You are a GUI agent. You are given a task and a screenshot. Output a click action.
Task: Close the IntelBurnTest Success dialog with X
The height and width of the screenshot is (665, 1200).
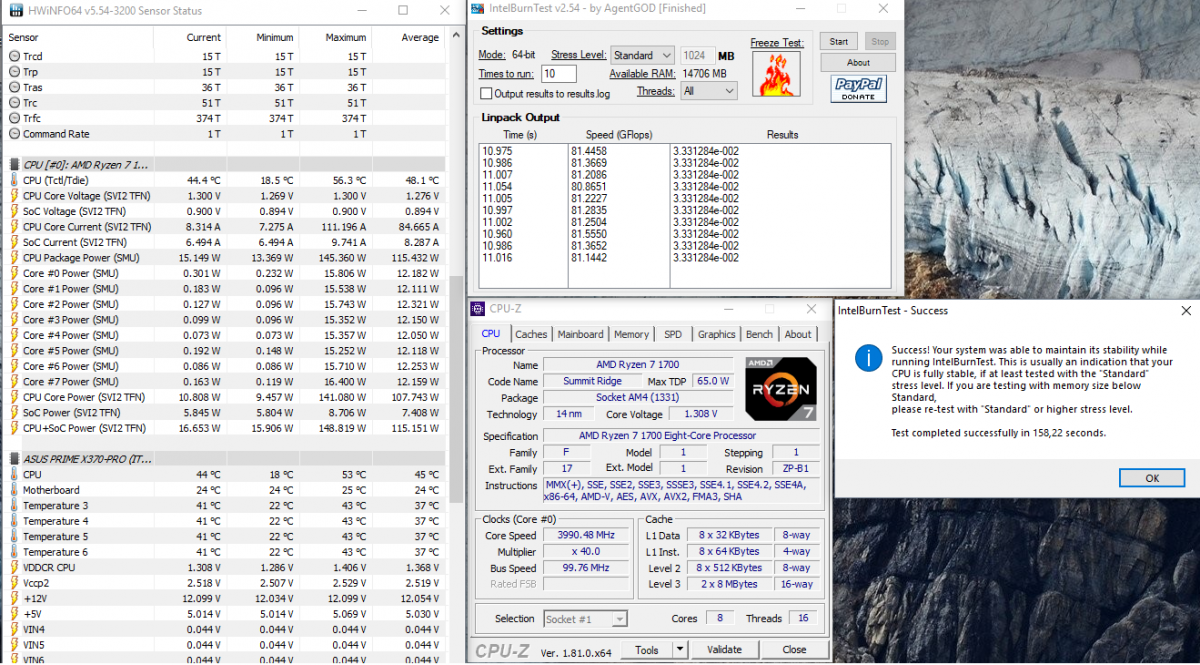[1186, 311]
